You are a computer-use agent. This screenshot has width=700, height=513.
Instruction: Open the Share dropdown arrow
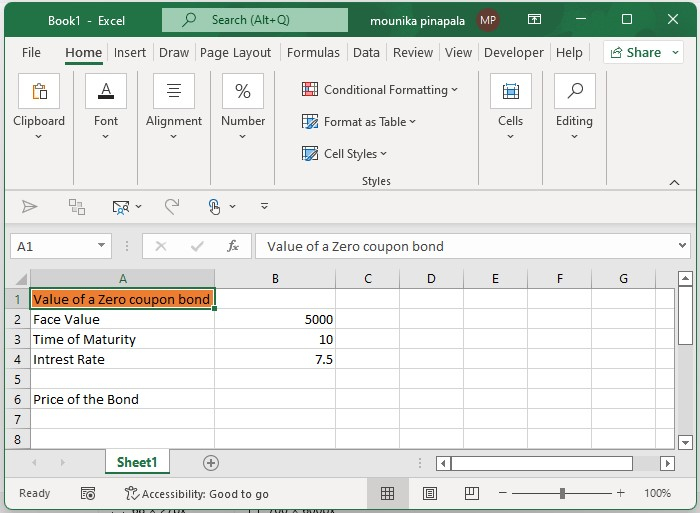675,53
